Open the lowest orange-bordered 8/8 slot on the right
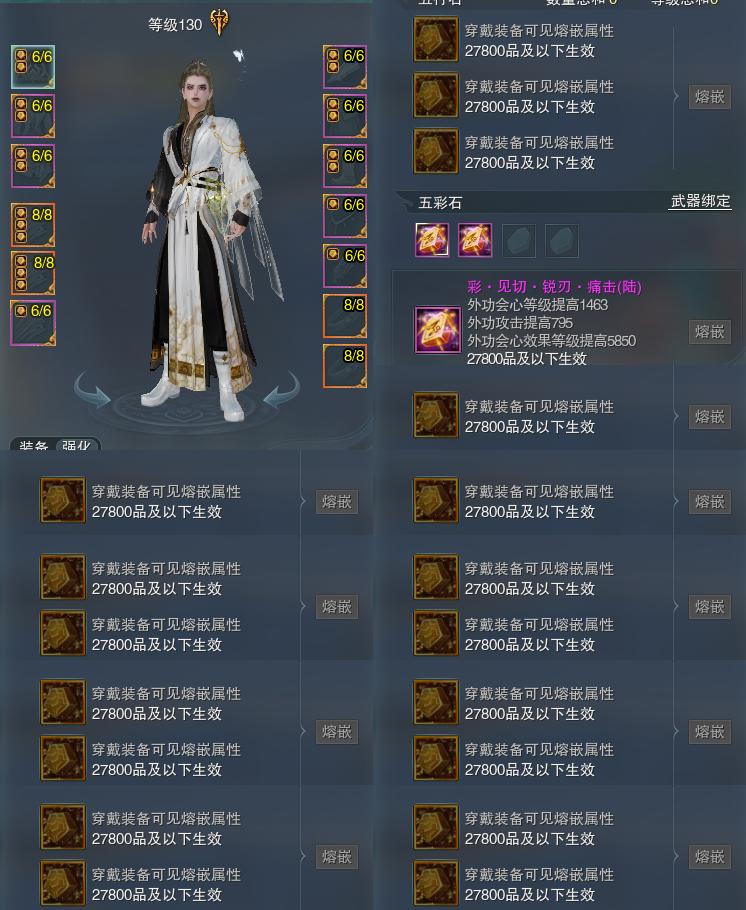The width and height of the screenshot is (746, 910). [345, 366]
